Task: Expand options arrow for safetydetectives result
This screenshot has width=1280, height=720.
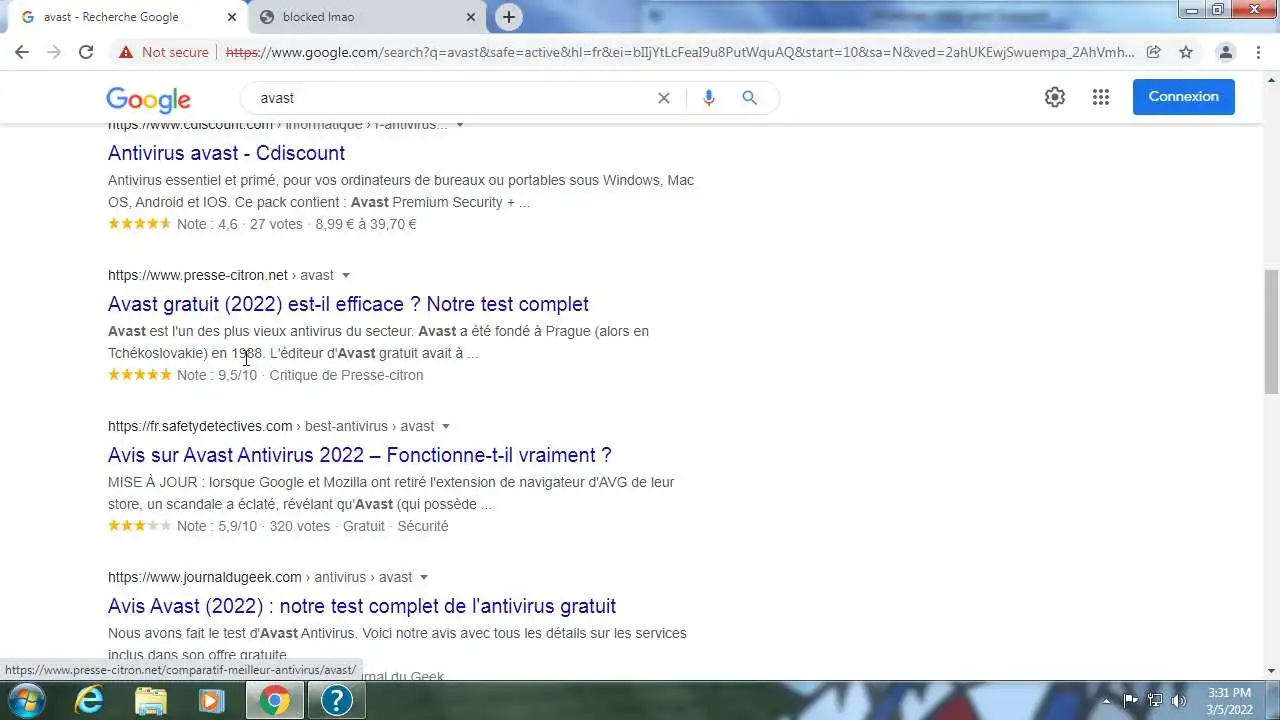Action: point(446,426)
